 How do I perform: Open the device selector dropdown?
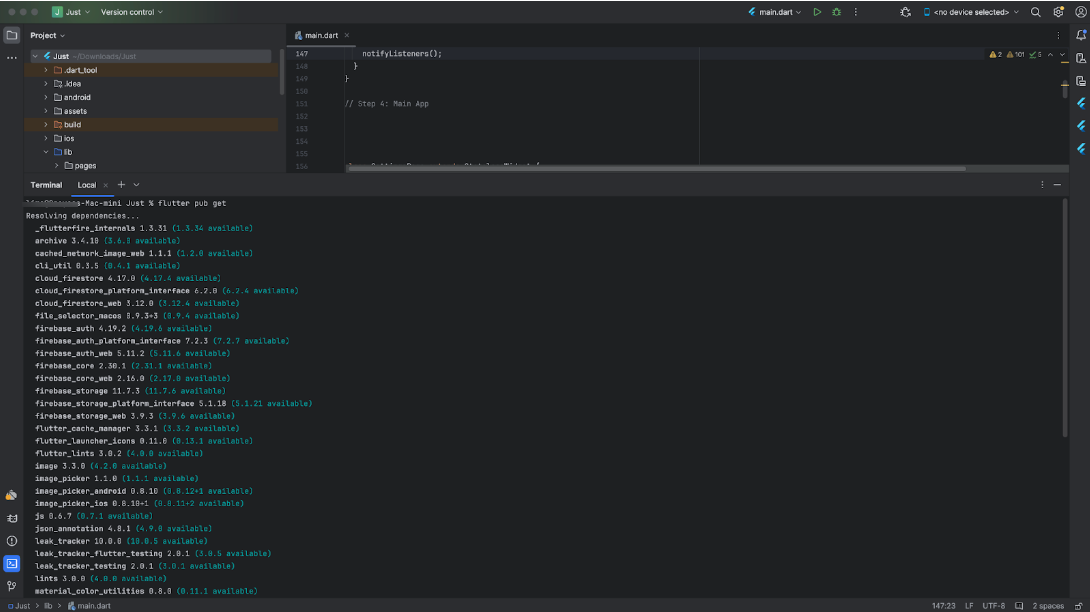tap(970, 12)
